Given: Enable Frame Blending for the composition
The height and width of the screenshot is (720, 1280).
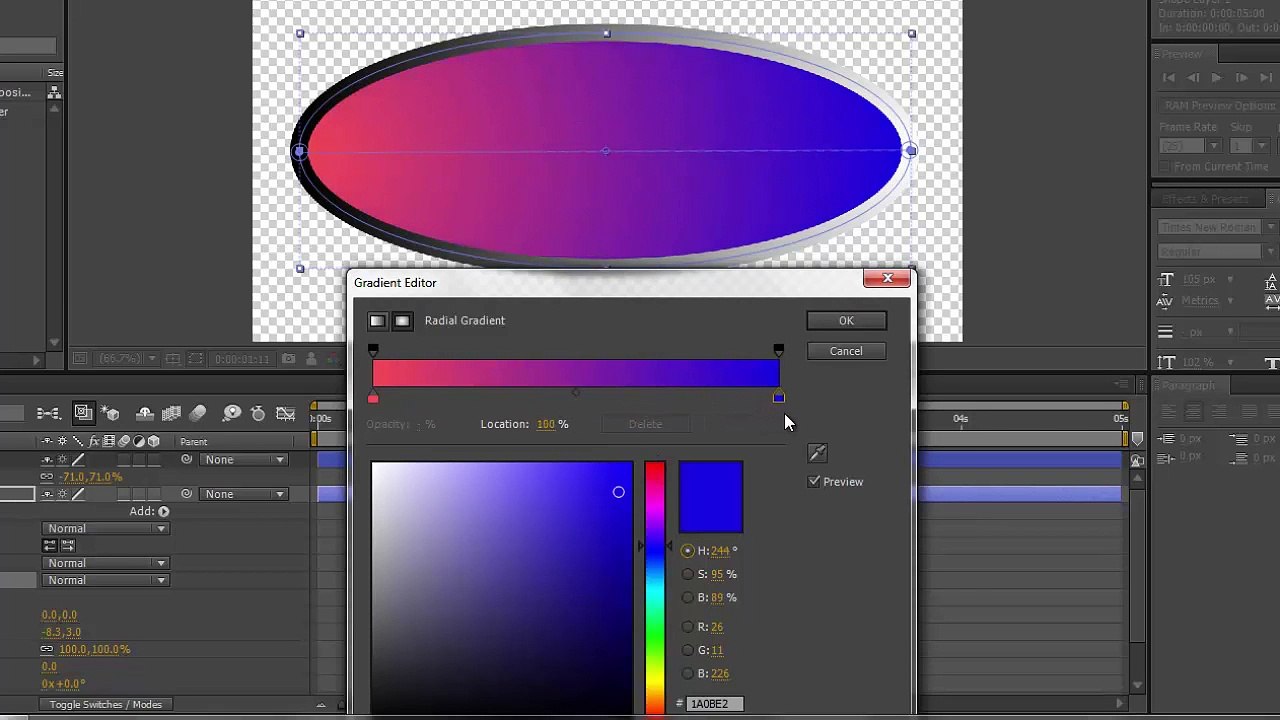Looking at the screenshot, I should (x=171, y=413).
